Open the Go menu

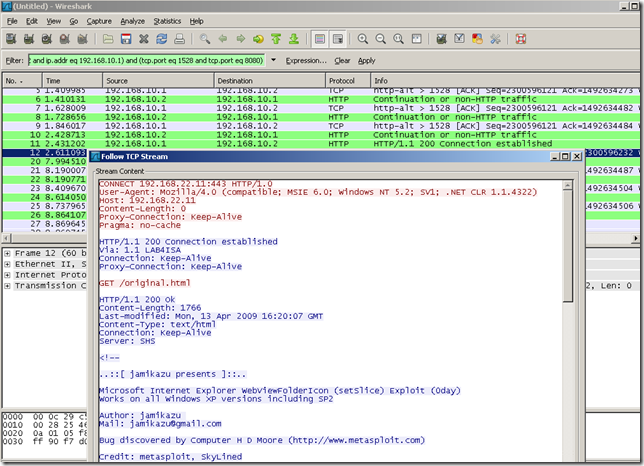[x=74, y=21]
